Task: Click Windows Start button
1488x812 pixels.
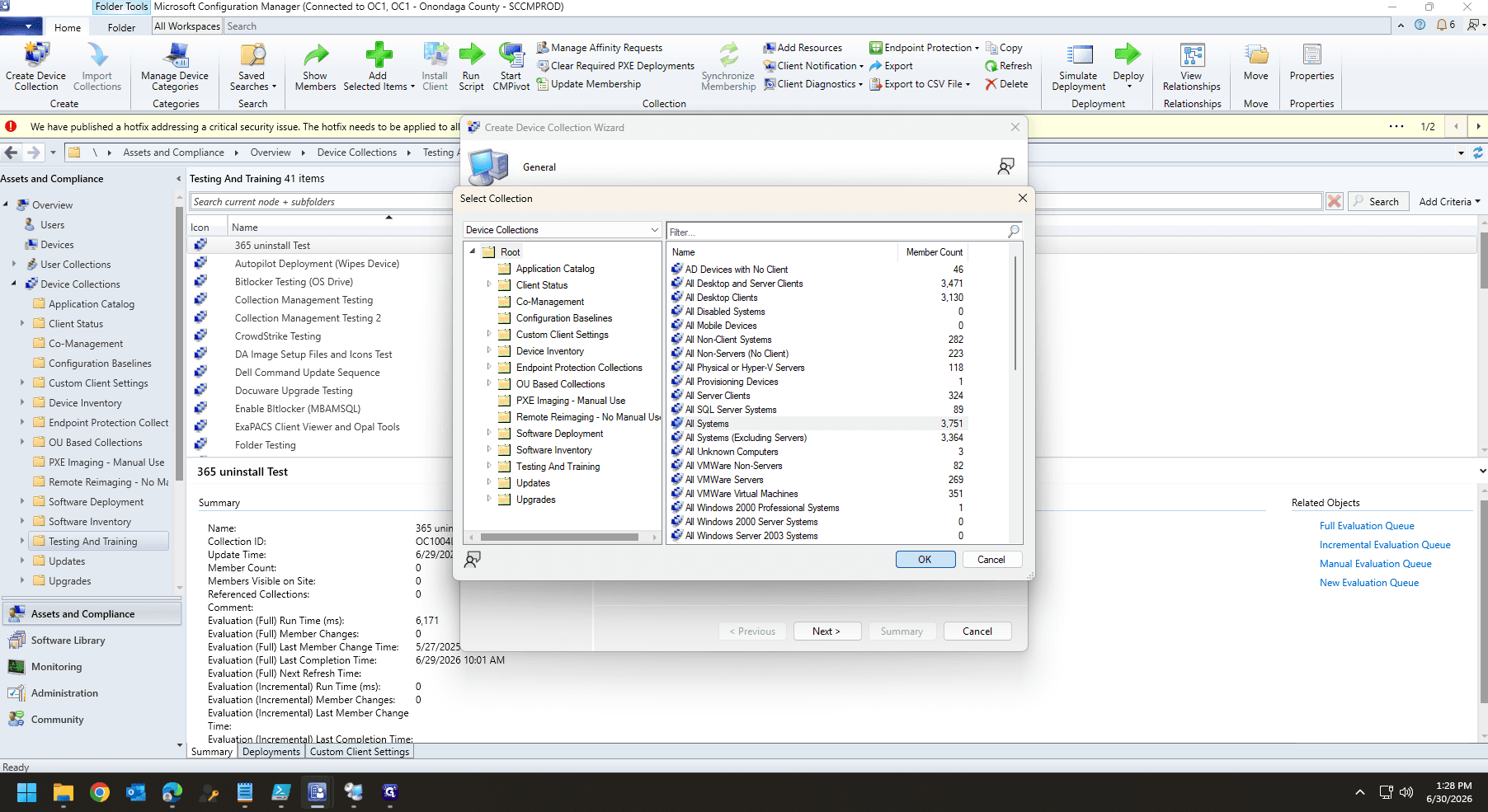Action: pyautogui.click(x=26, y=792)
